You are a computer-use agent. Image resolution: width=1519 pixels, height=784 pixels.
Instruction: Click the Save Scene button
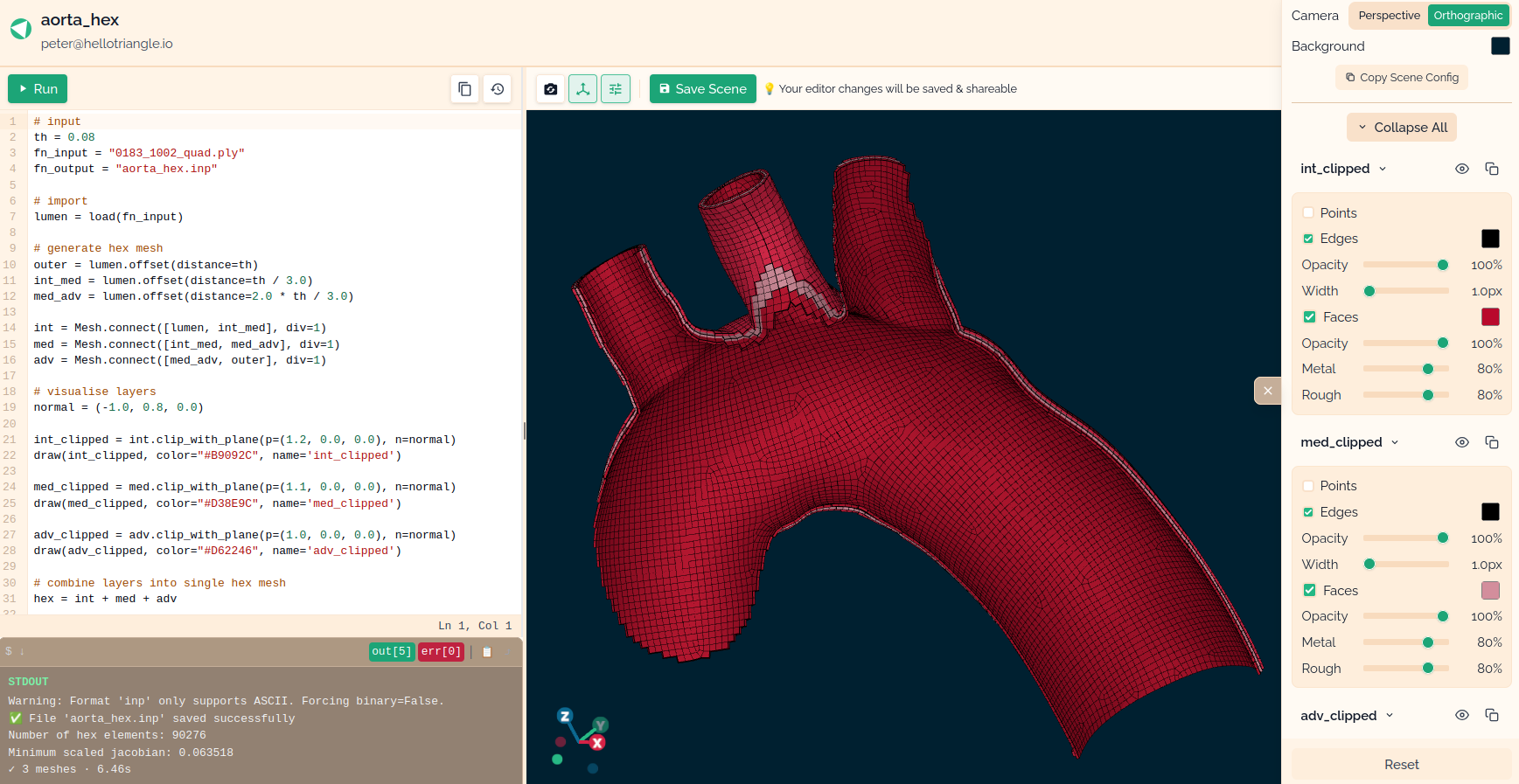[702, 89]
